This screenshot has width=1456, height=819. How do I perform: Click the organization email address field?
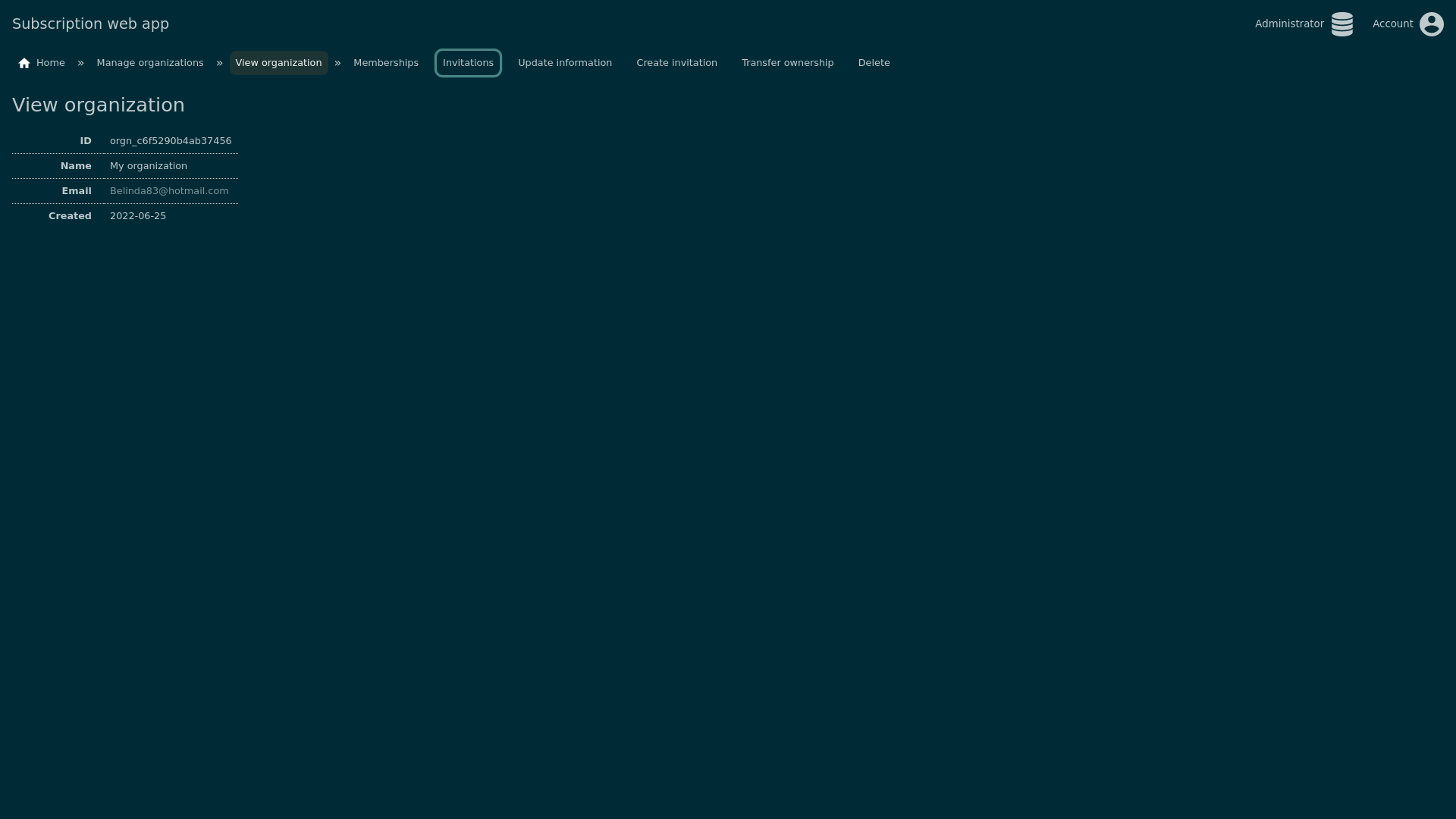click(169, 190)
